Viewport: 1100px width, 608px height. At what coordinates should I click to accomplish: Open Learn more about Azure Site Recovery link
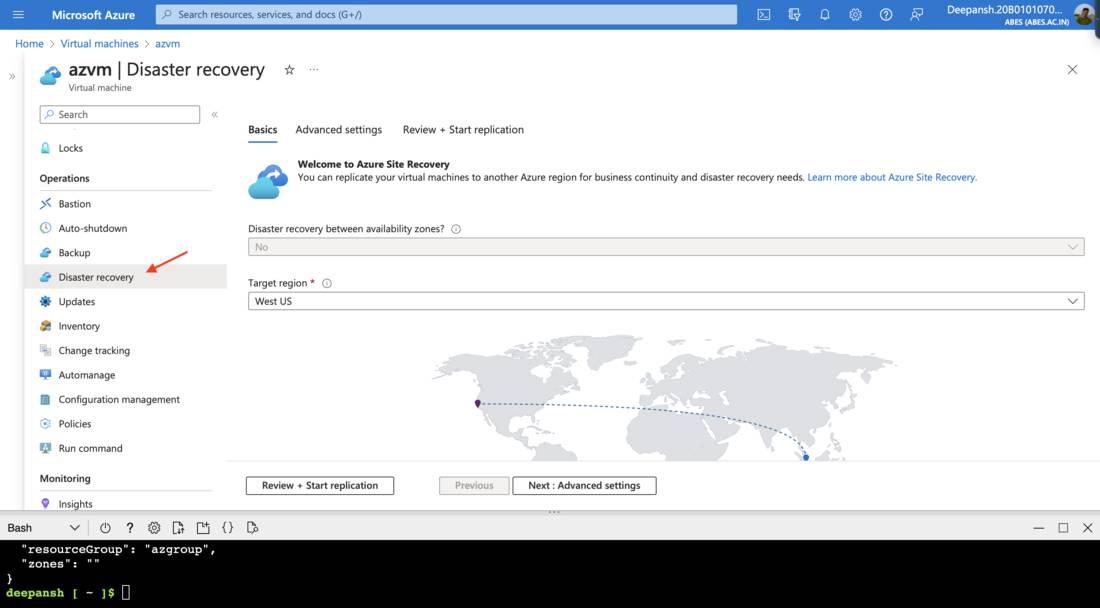[x=892, y=177]
